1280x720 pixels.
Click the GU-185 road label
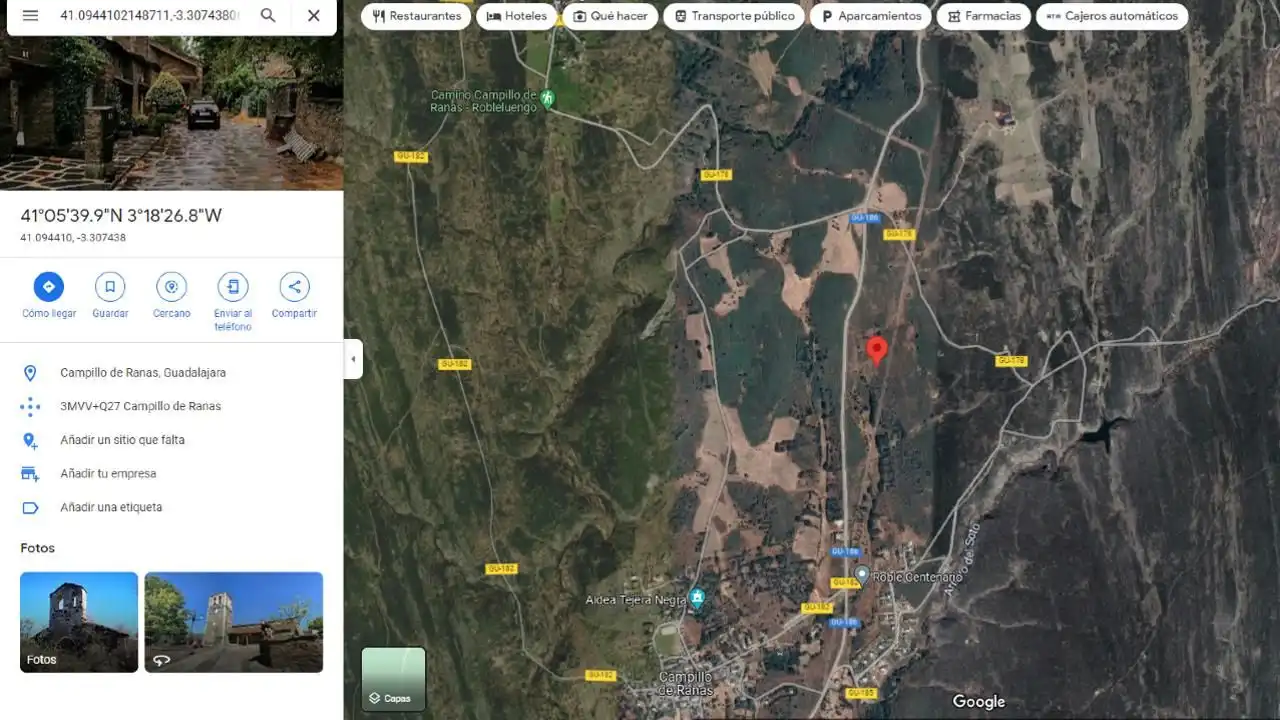tap(860, 693)
